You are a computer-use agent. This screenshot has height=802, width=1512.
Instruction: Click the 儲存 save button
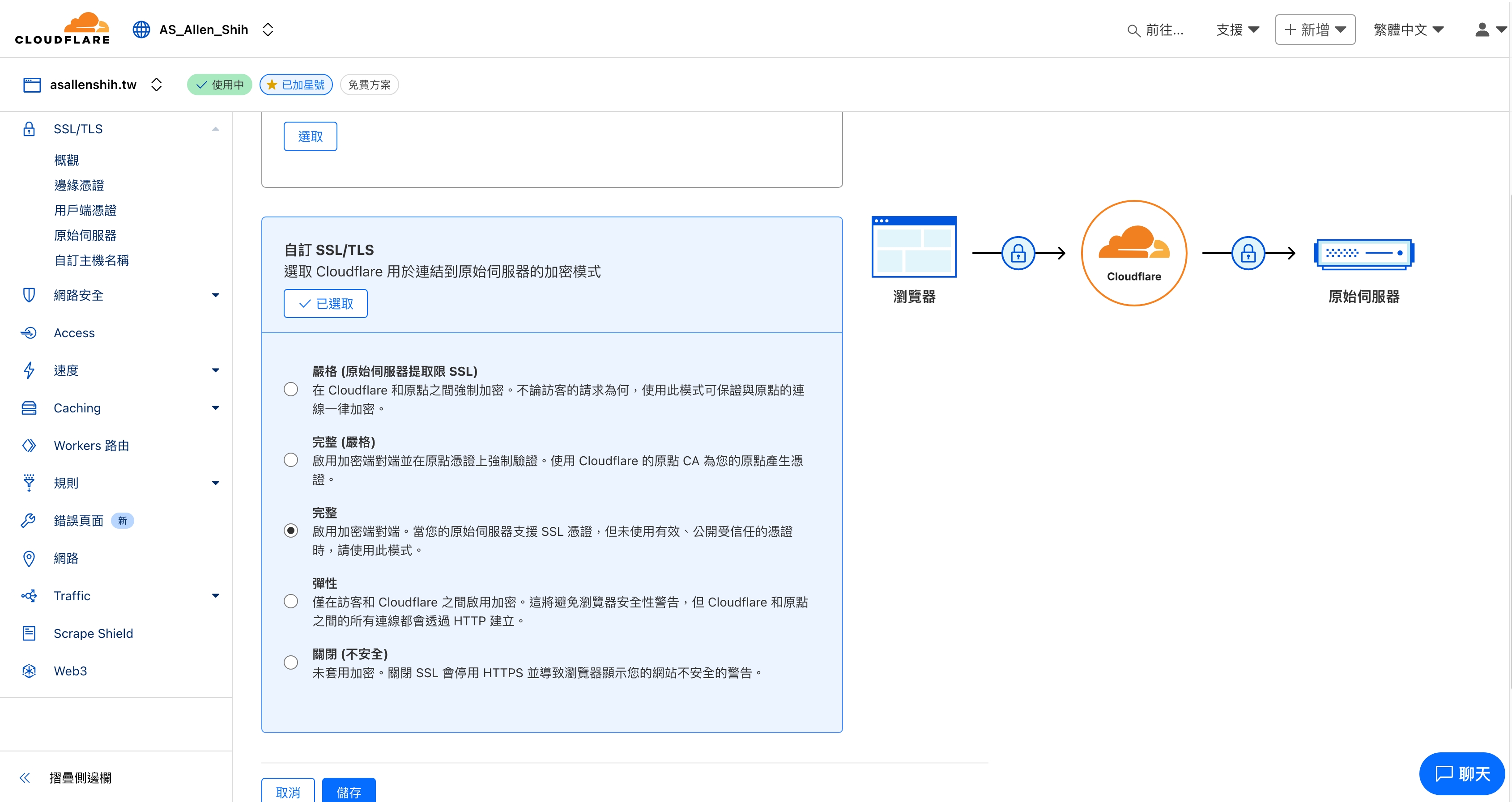point(349,791)
